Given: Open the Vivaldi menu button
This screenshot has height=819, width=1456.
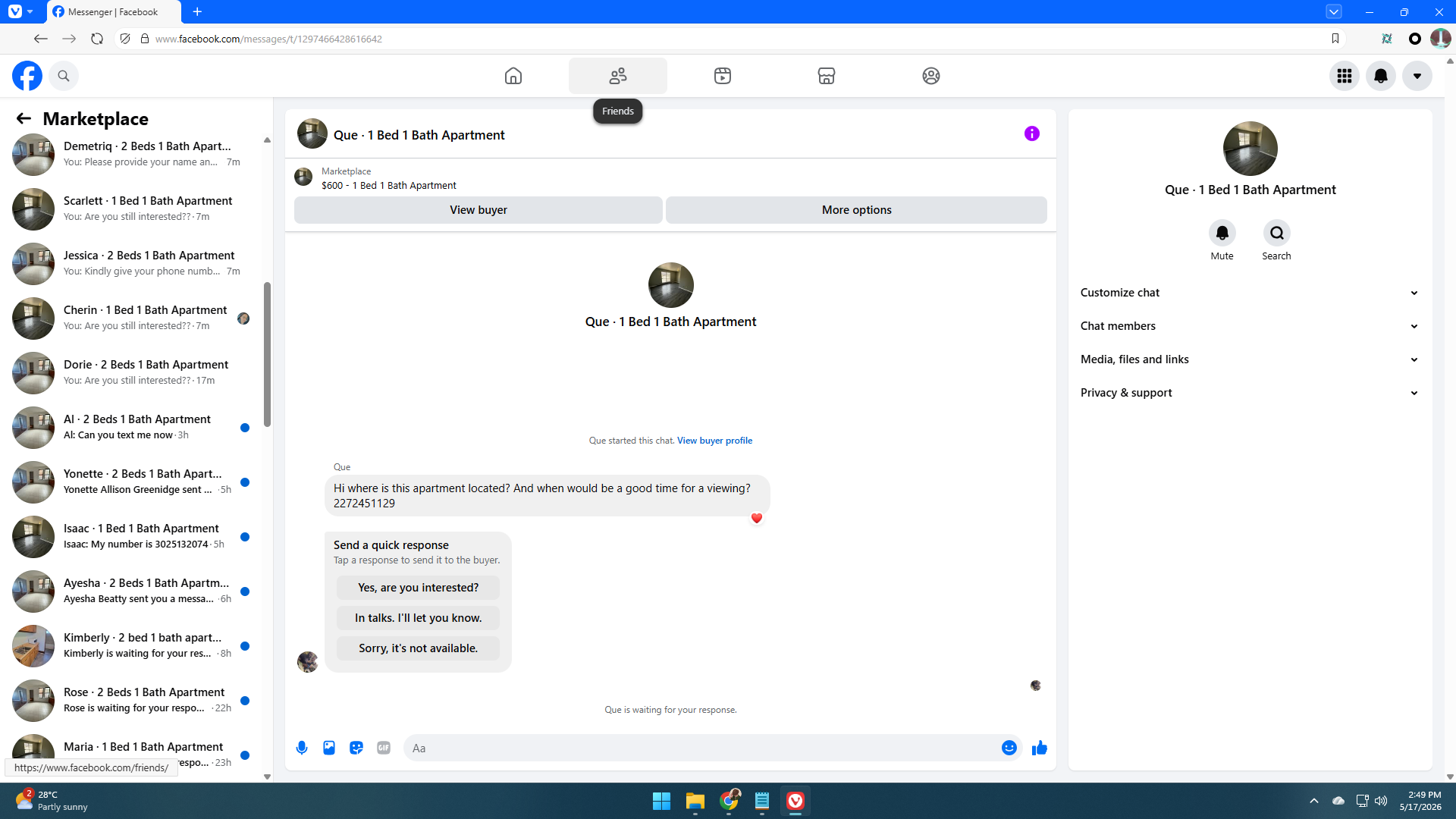Looking at the screenshot, I should (15, 11).
